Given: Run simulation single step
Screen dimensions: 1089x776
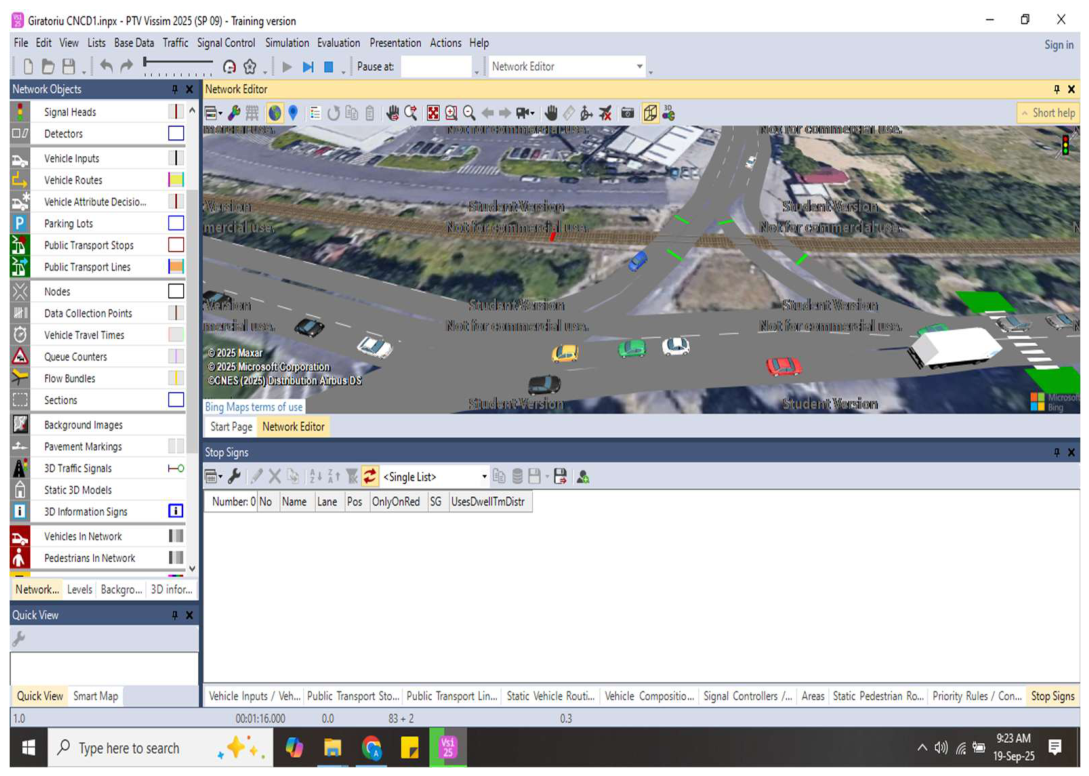Looking at the screenshot, I should click(308, 67).
